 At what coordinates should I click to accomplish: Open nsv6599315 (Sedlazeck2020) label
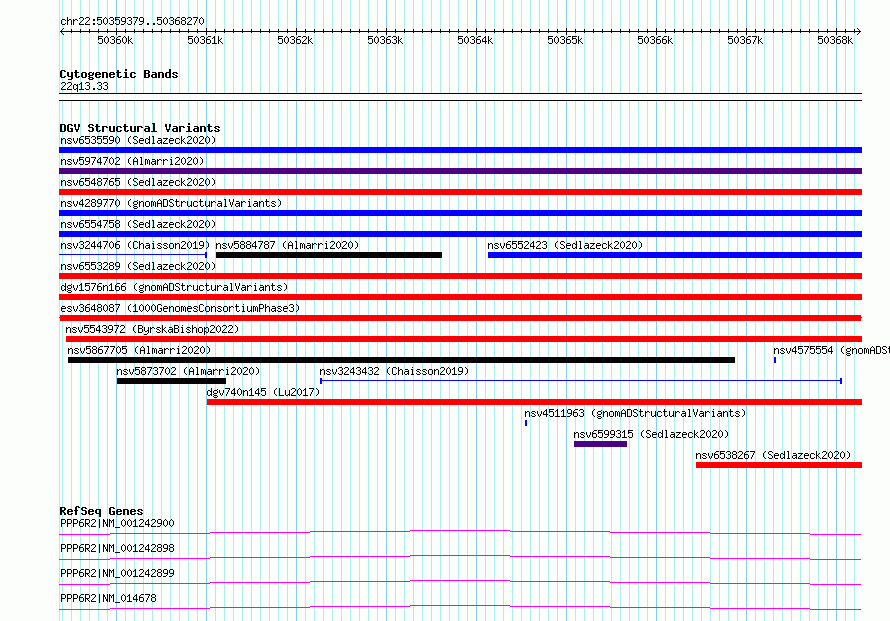(x=651, y=434)
